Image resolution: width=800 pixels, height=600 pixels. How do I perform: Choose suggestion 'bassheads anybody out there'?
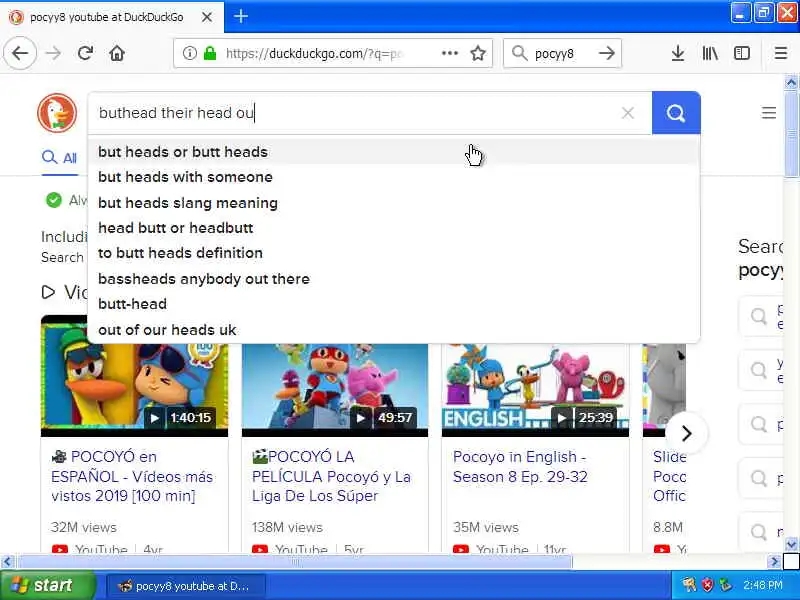tap(393, 279)
